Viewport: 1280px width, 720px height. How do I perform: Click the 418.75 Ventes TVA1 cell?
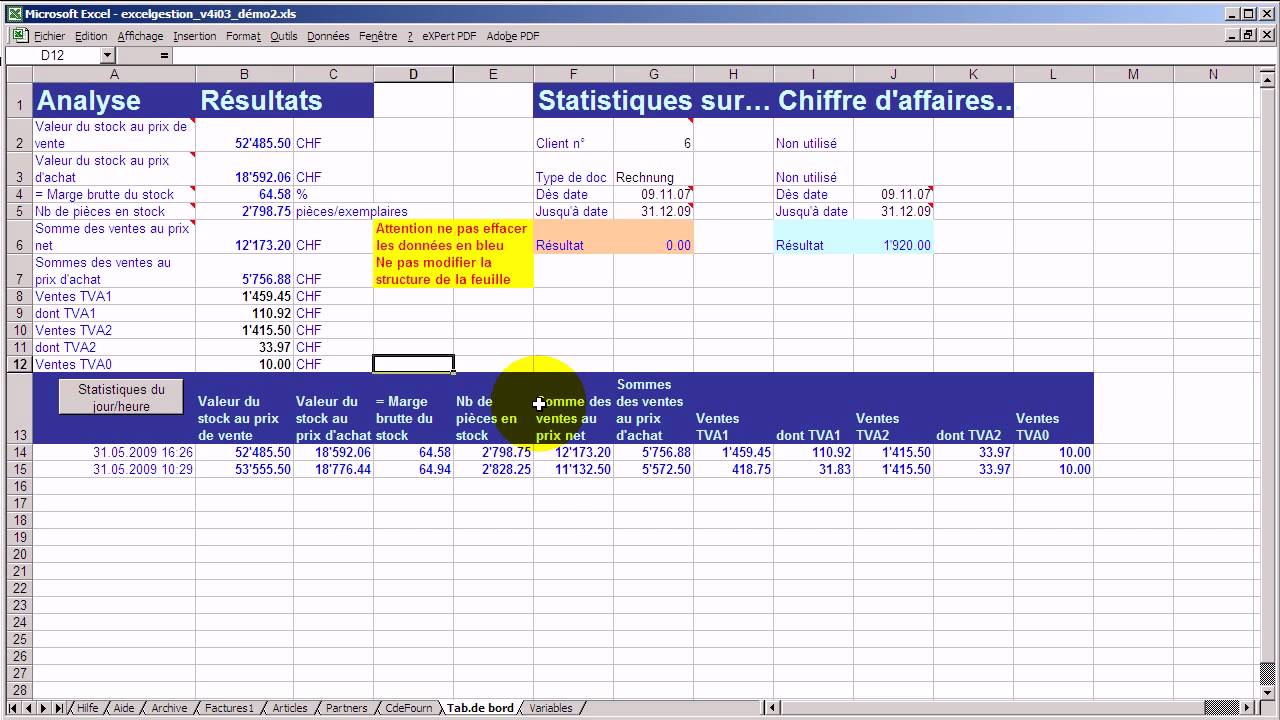[733, 469]
